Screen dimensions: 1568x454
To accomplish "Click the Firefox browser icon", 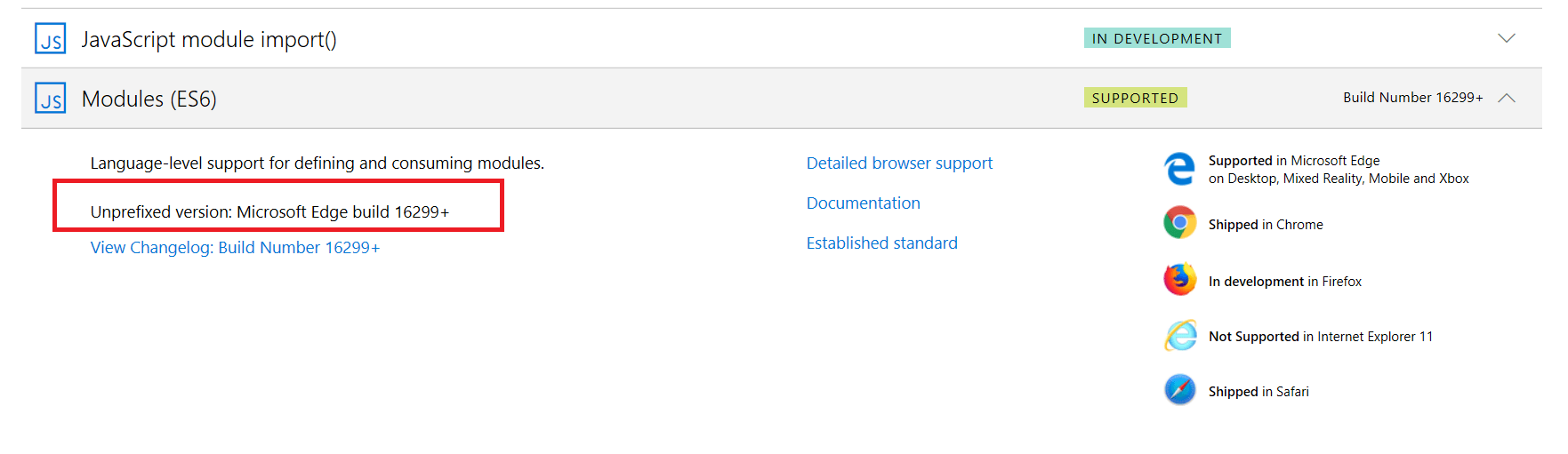I will (x=1180, y=280).
